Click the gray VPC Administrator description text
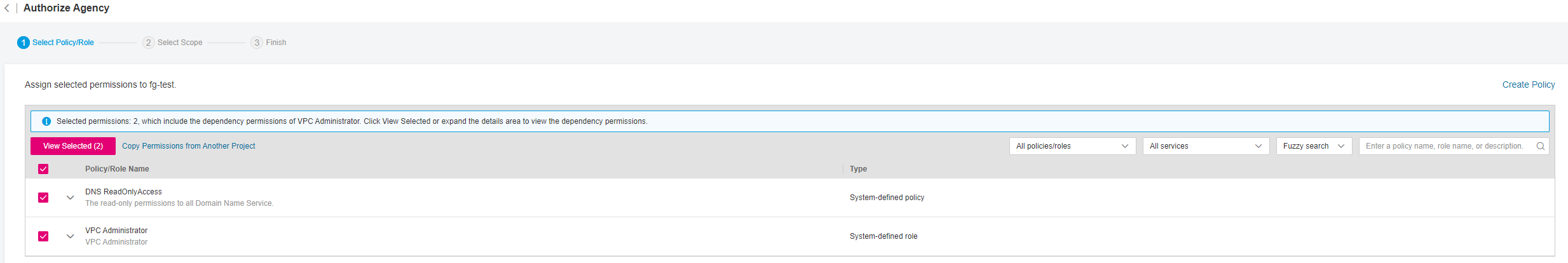 point(116,242)
